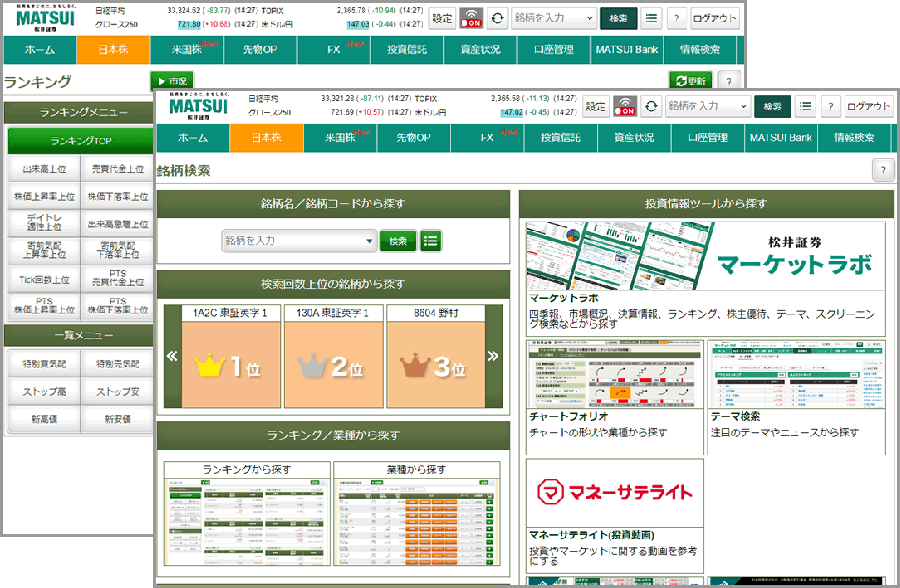Image resolution: width=900 pixels, height=588 pixels.
Task: Expand the 銘柄を入力 dropdown in the back window header
Action: pos(589,18)
